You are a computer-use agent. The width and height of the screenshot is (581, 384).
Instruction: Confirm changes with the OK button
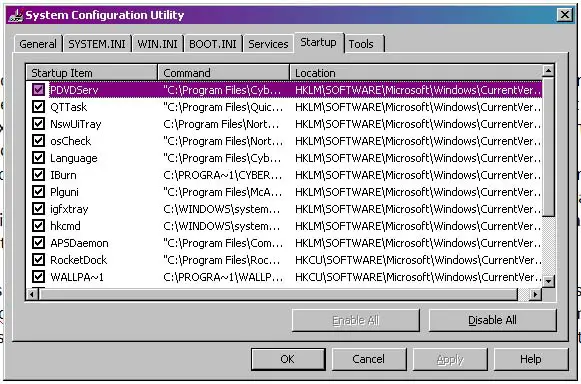(x=288, y=359)
